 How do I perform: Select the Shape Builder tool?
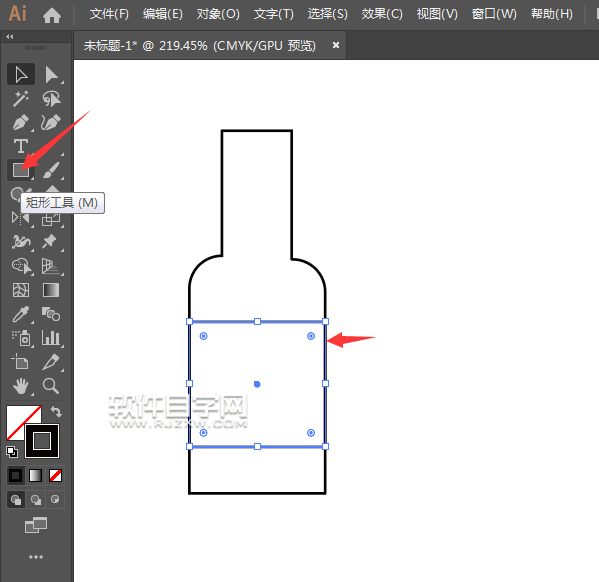tap(21, 266)
